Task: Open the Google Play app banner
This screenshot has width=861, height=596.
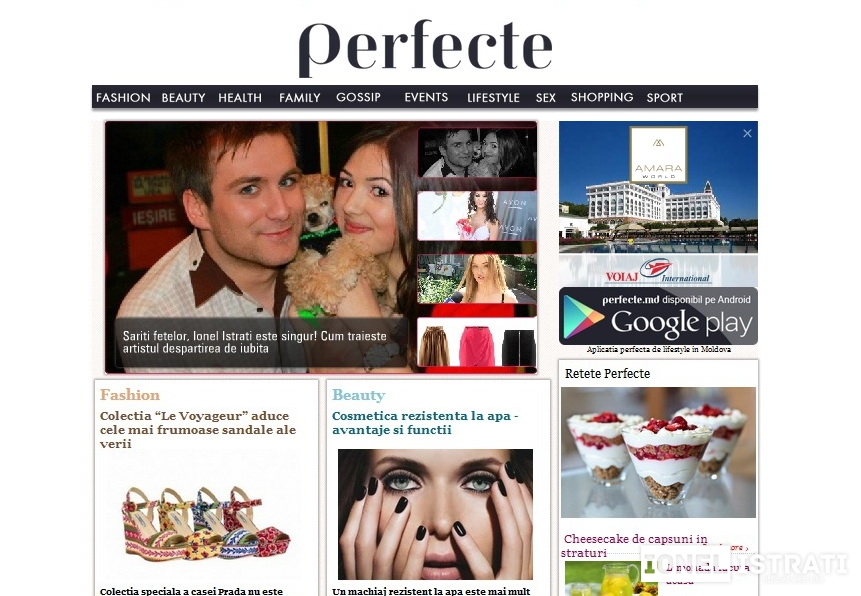Action: click(658, 316)
